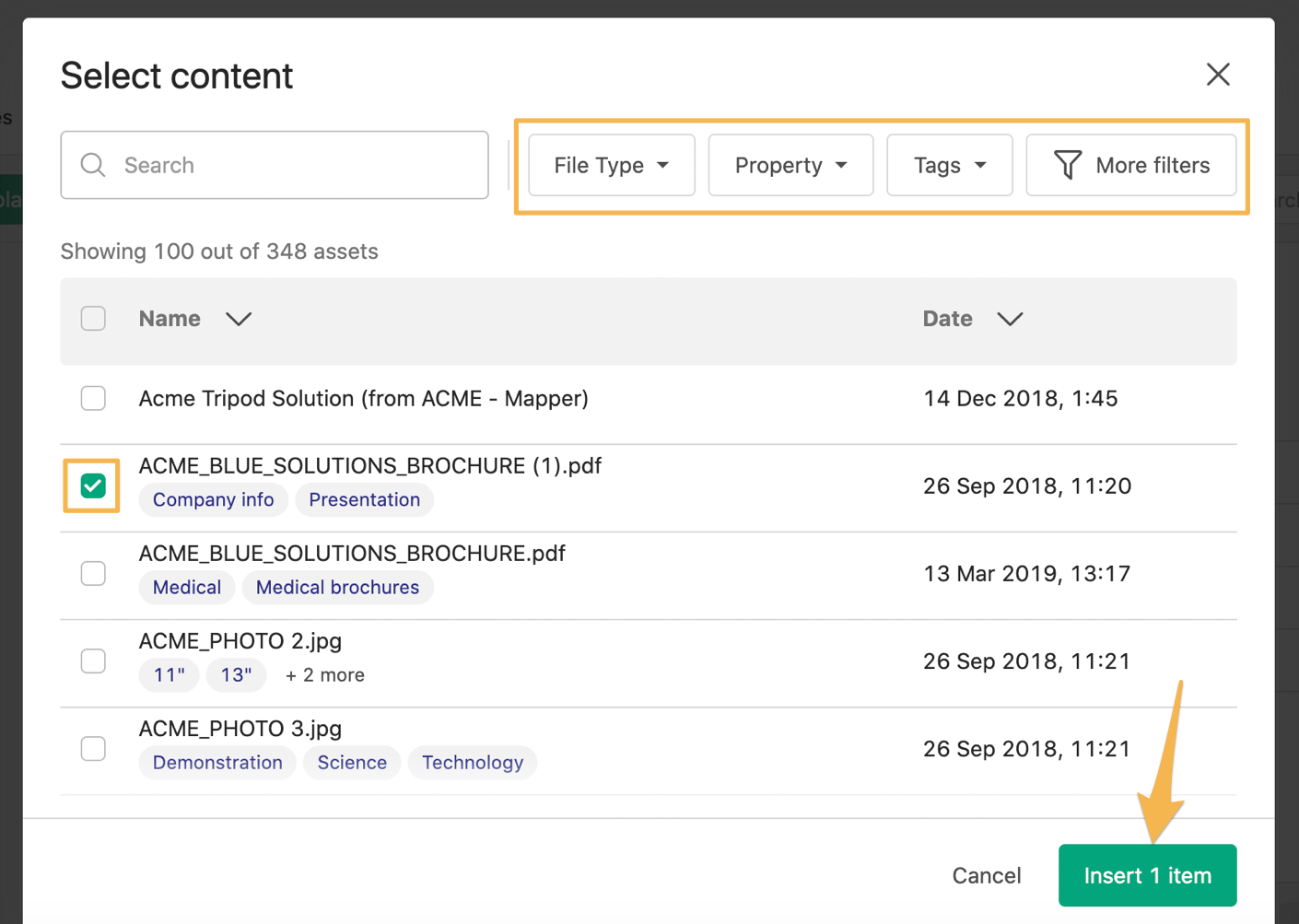The height and width of the screenshot is (924, 1299).
Task: Click the Presentation tag
Action: click(364, 499)
